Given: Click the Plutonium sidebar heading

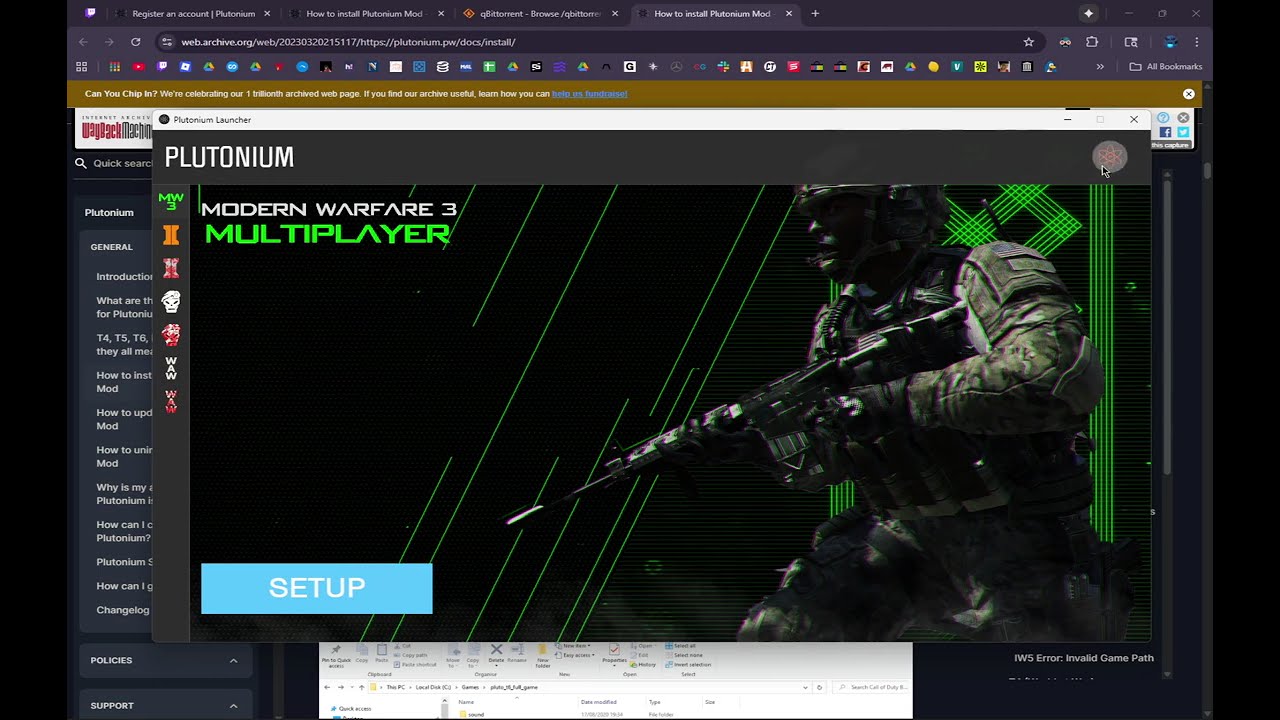Looking at the screenshot, I should click(x=109, y=212).
